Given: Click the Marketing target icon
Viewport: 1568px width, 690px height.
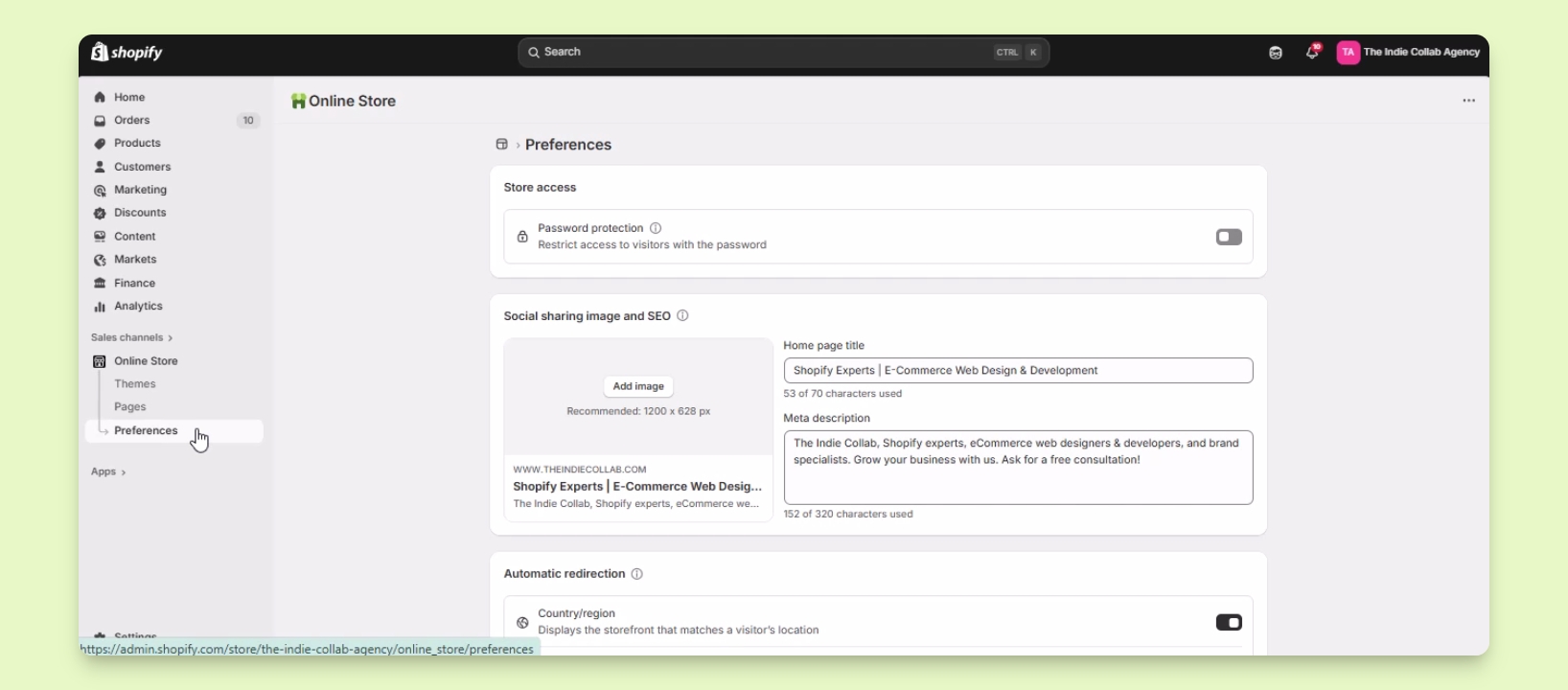Looking at the screenshot, I should pos(100,191).
